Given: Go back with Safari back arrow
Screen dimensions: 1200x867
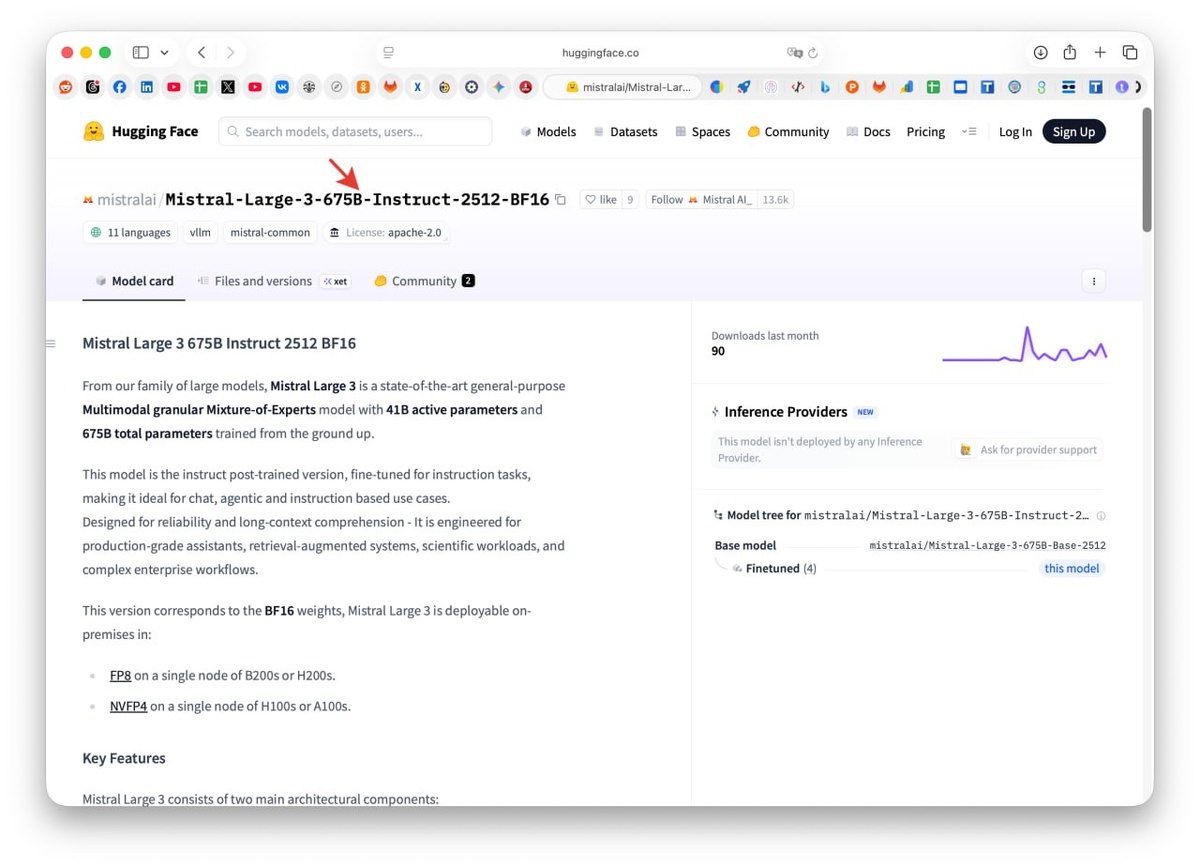Looking at the screenshot, I should click(x=202, y=52).
